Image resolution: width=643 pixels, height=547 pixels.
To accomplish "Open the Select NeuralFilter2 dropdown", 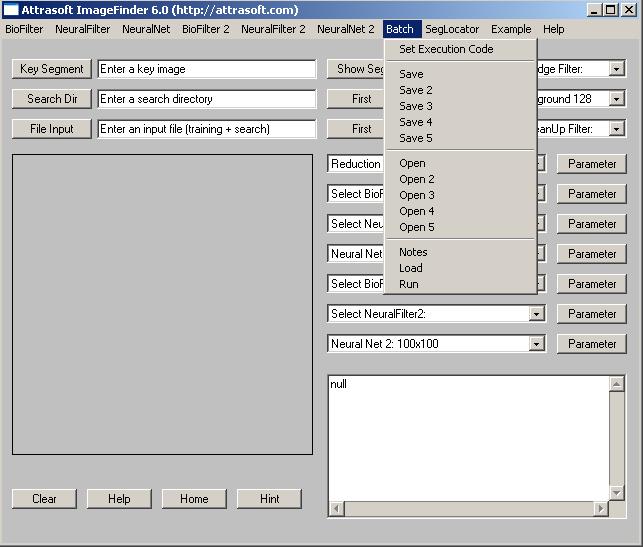I will click(x=537, y=314).
